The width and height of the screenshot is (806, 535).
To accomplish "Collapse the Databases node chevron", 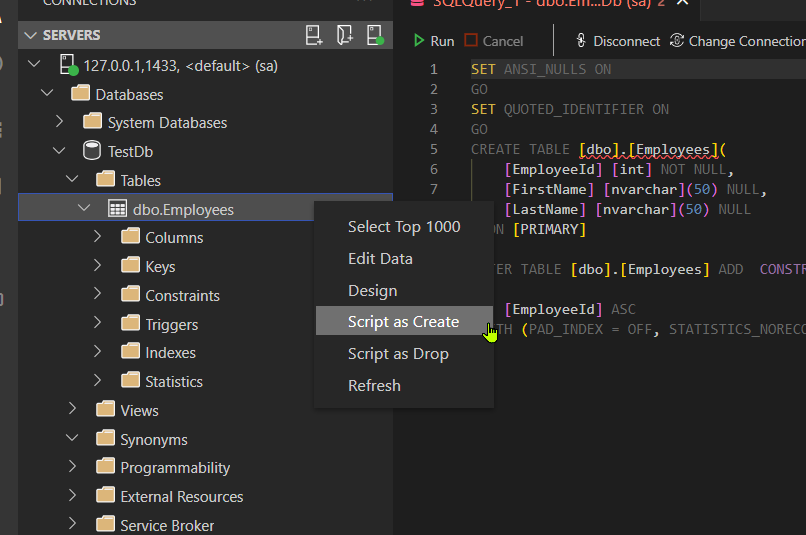I will (x=47, y=93).
